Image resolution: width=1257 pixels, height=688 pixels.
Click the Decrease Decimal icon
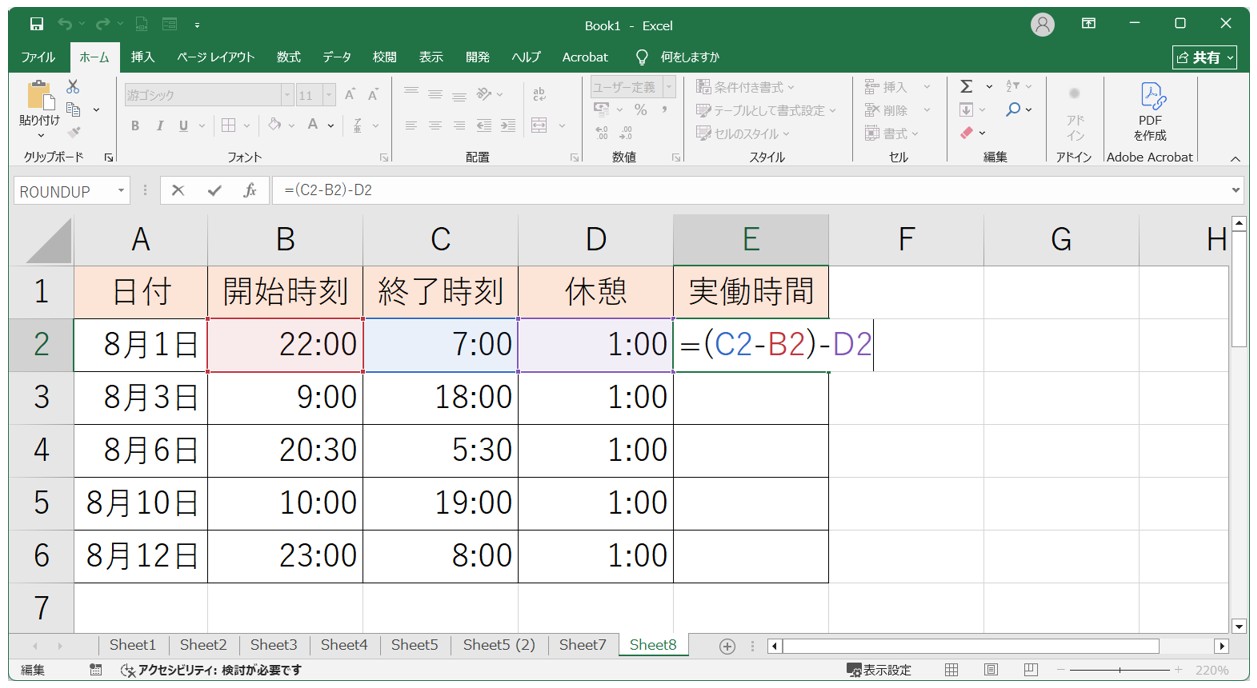tap(626, 132)
